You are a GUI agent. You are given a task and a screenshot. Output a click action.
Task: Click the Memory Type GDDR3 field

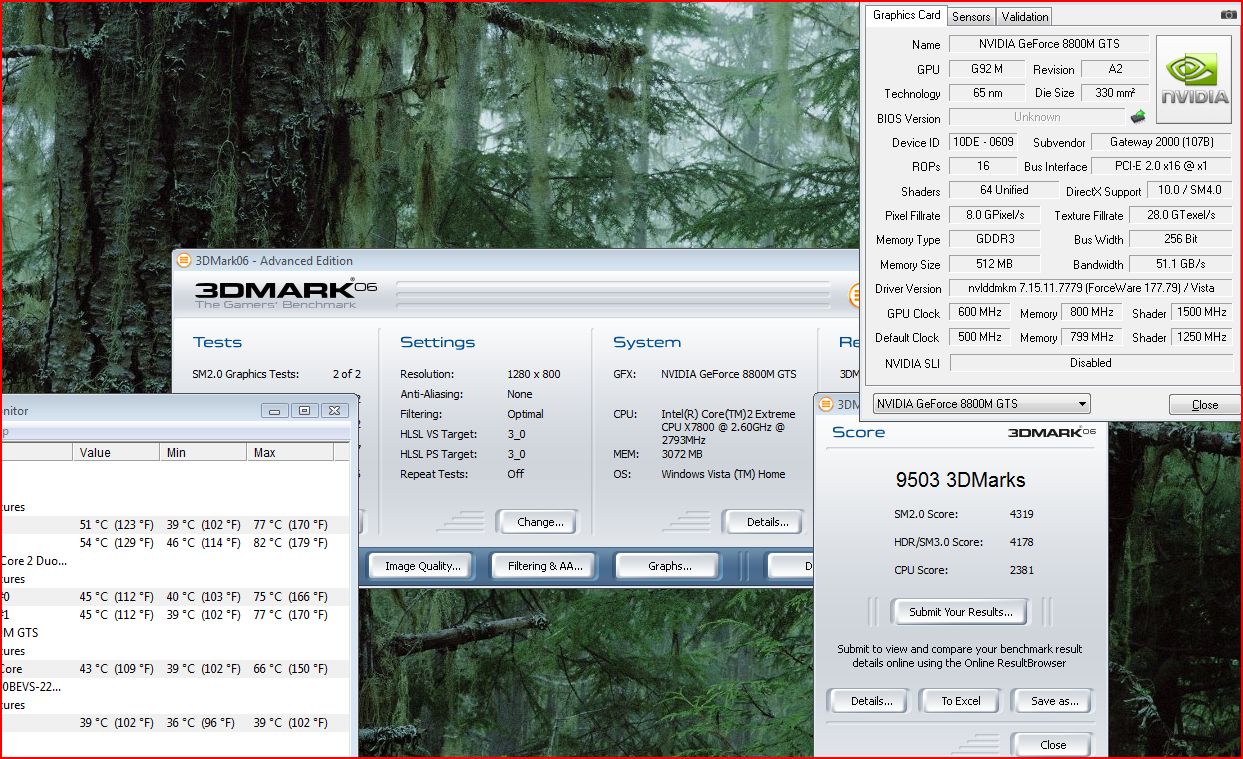tap(994, 239)
